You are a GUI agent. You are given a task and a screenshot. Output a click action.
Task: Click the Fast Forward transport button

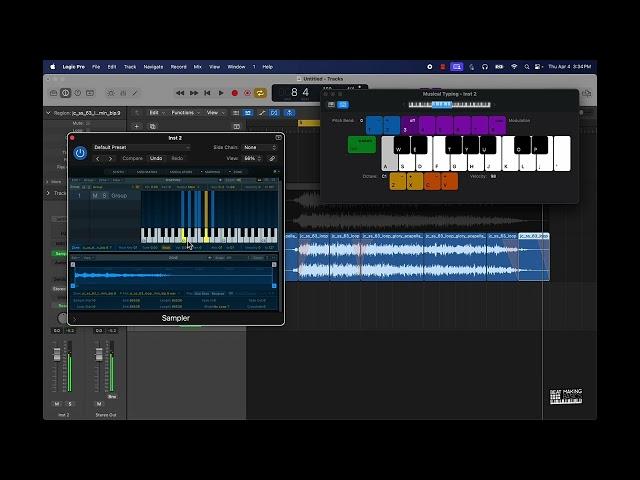(x=193, y=93)
